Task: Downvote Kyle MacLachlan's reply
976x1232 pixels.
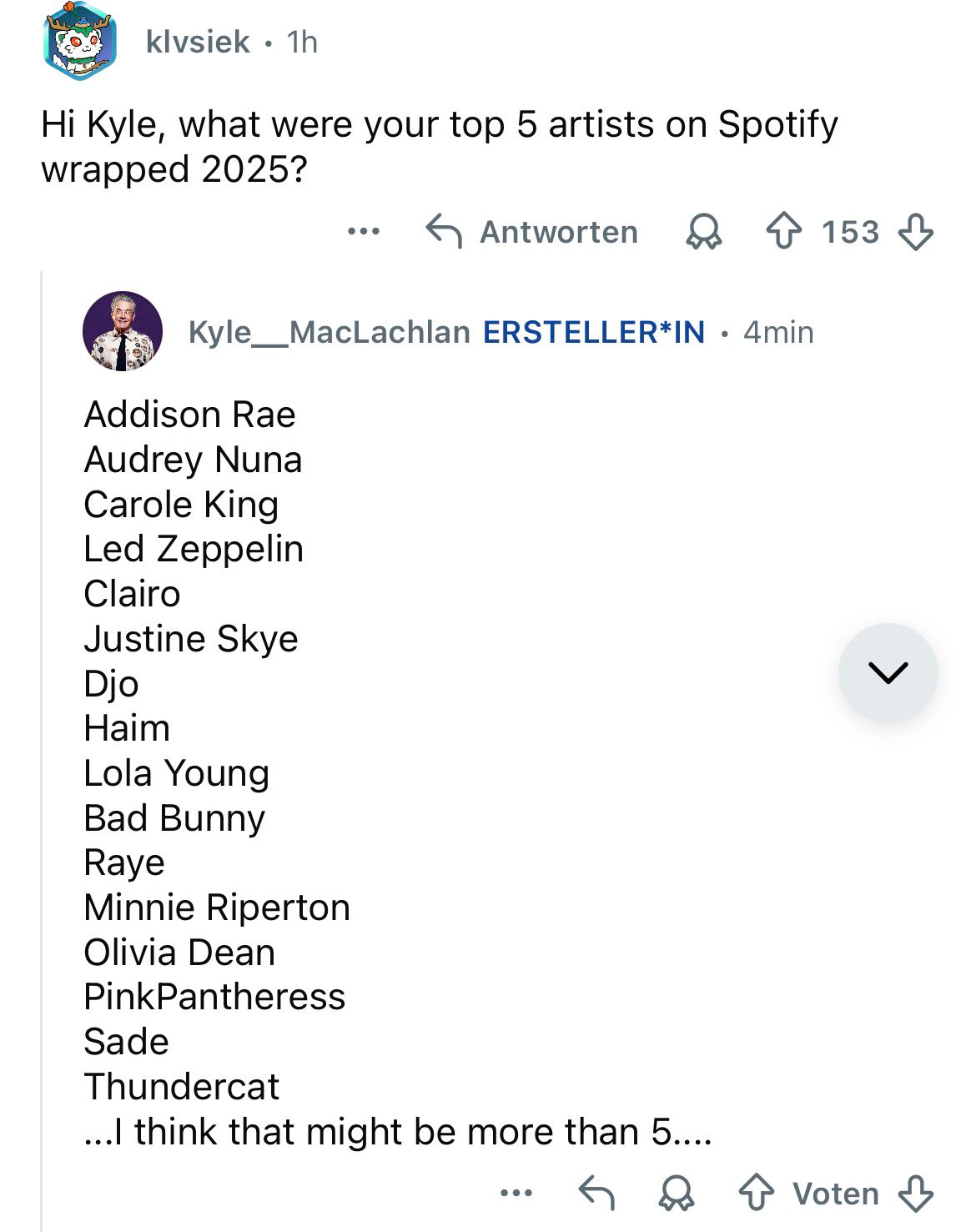Action: (x=915, y=1194)
